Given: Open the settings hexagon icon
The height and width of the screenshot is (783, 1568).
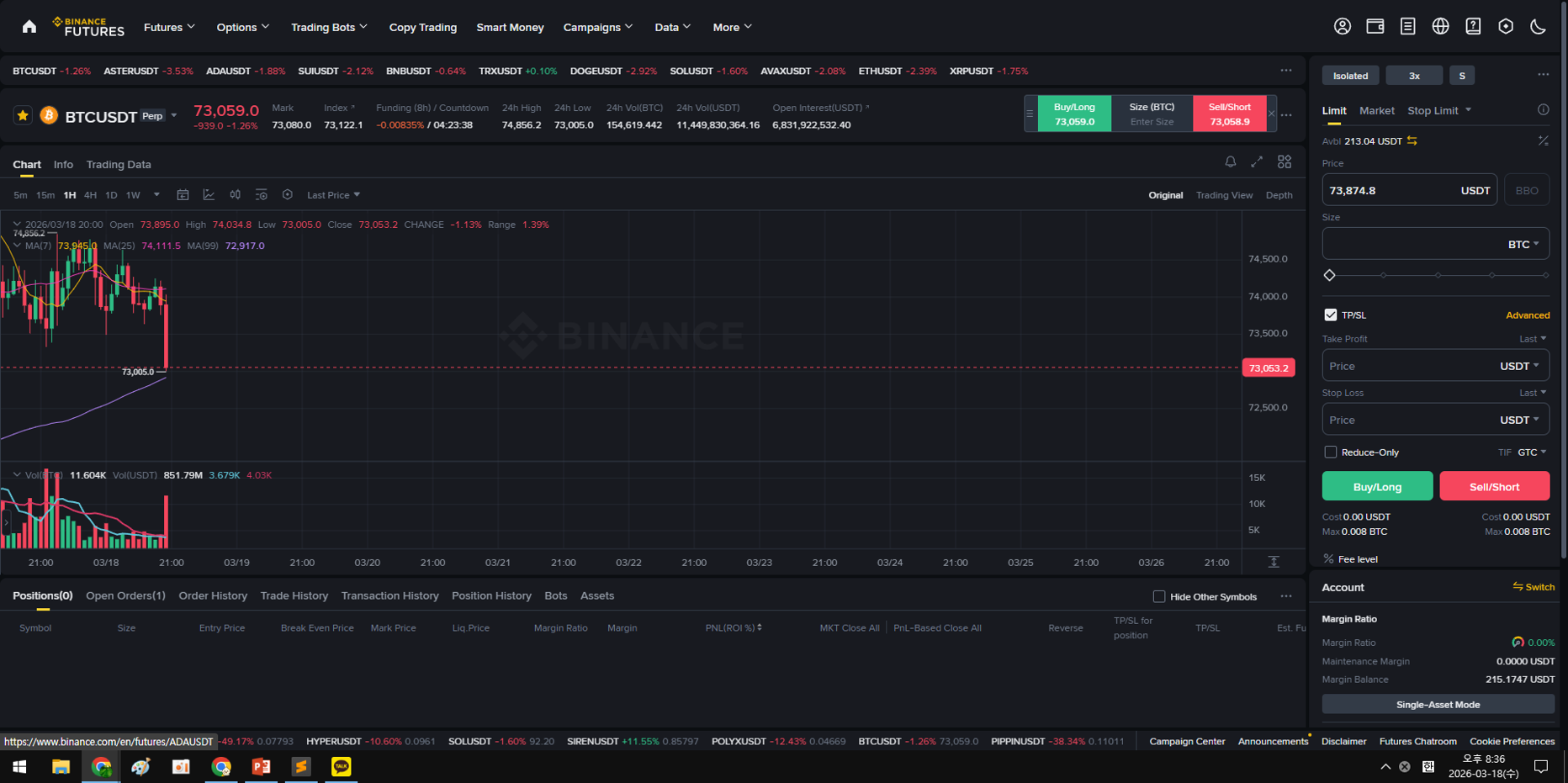Looking at the screenshot, I should pyautogui.click(x=1506, y=27).
